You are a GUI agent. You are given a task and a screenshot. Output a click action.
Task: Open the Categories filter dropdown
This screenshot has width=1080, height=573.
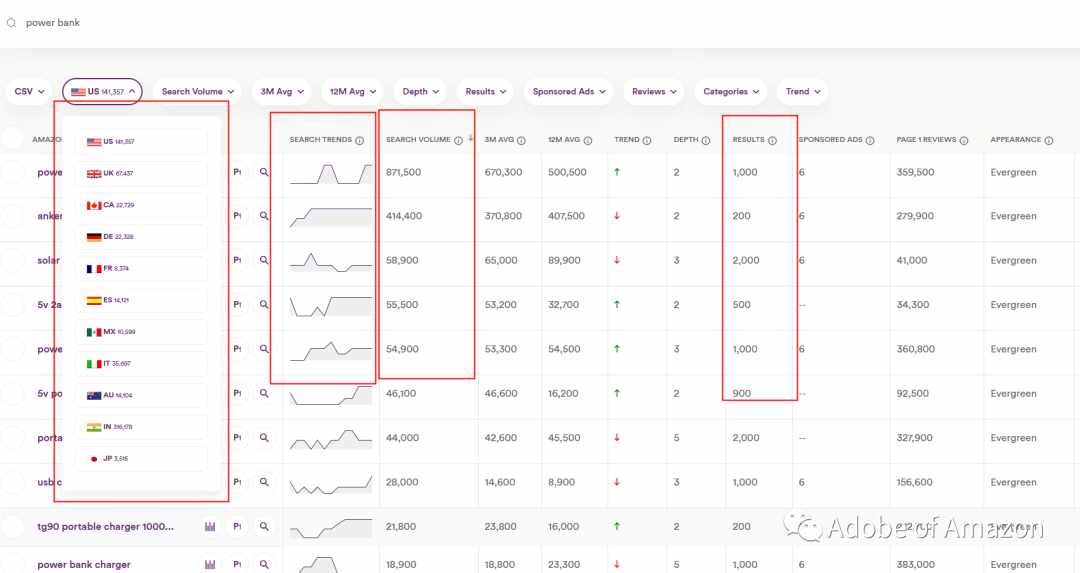730,92
